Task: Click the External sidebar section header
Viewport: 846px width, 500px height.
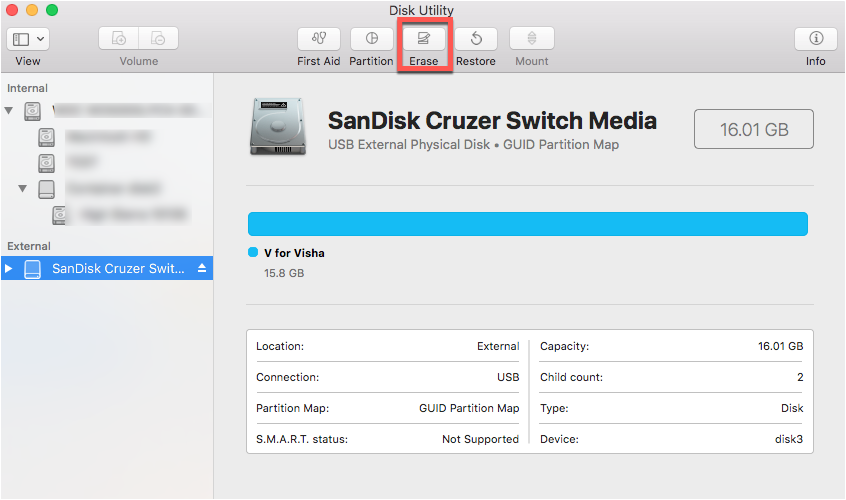Action: 29,246
